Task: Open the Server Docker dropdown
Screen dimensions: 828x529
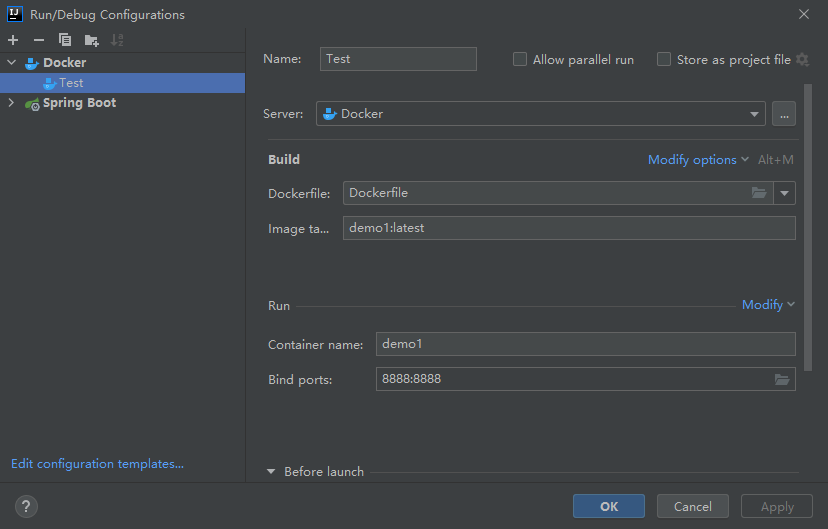Action: click(541, 114)
